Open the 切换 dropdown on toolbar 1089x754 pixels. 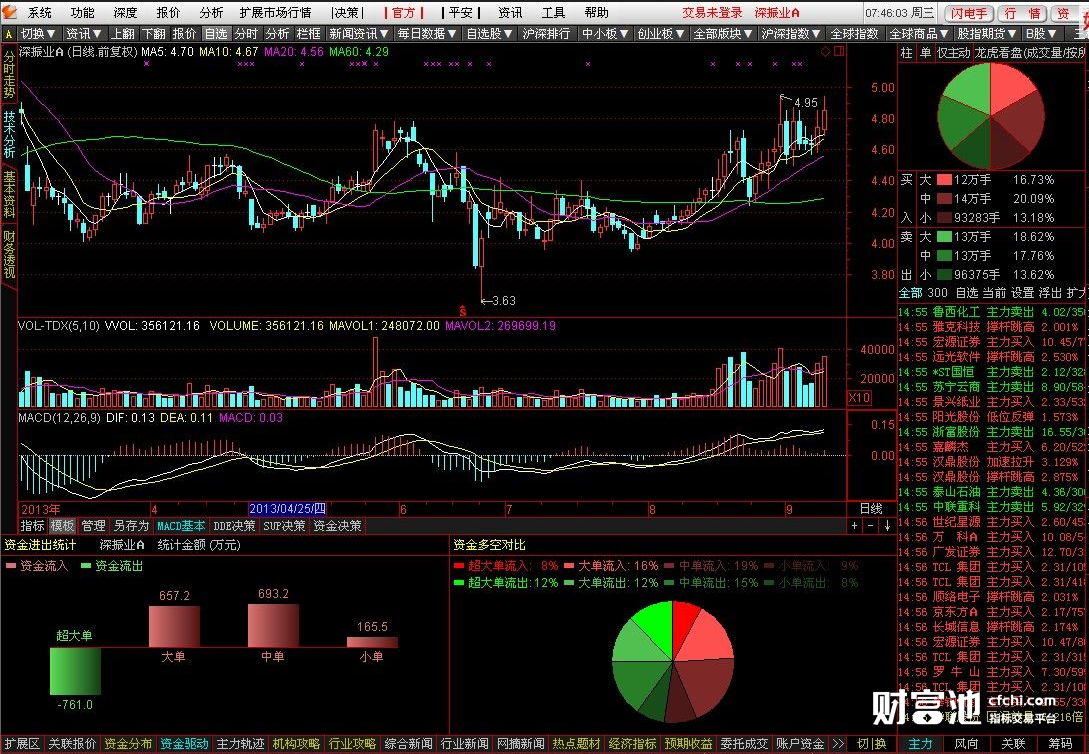pos(38,33)
